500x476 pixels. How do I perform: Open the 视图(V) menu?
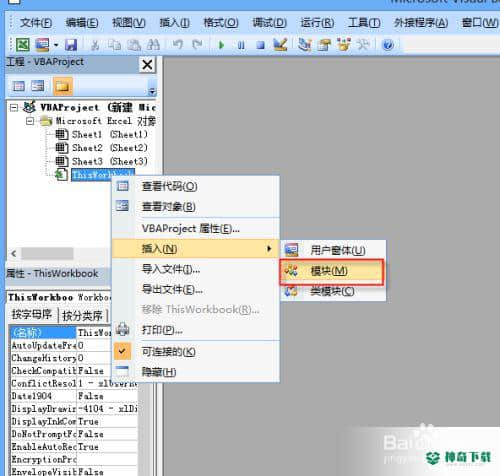click(x=129, y=23)
